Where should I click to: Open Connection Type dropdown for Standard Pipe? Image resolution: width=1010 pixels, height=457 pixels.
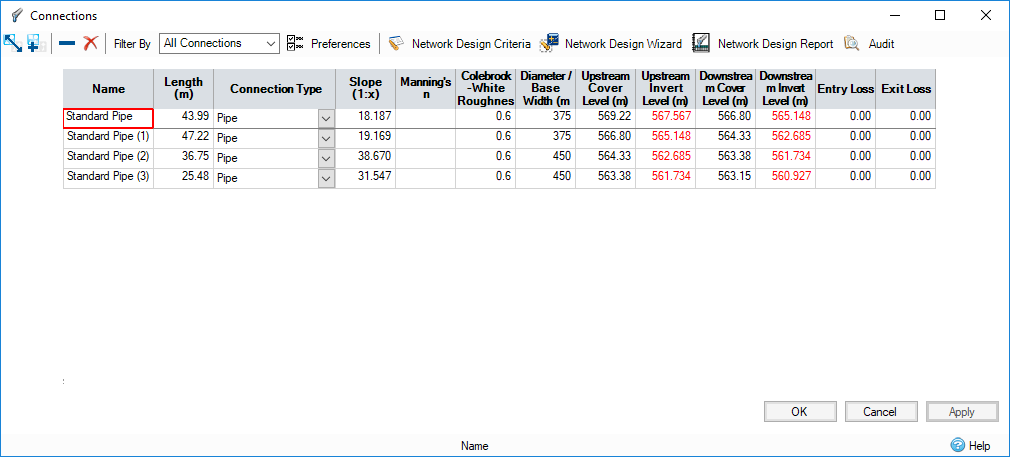(x=326, y=119)
